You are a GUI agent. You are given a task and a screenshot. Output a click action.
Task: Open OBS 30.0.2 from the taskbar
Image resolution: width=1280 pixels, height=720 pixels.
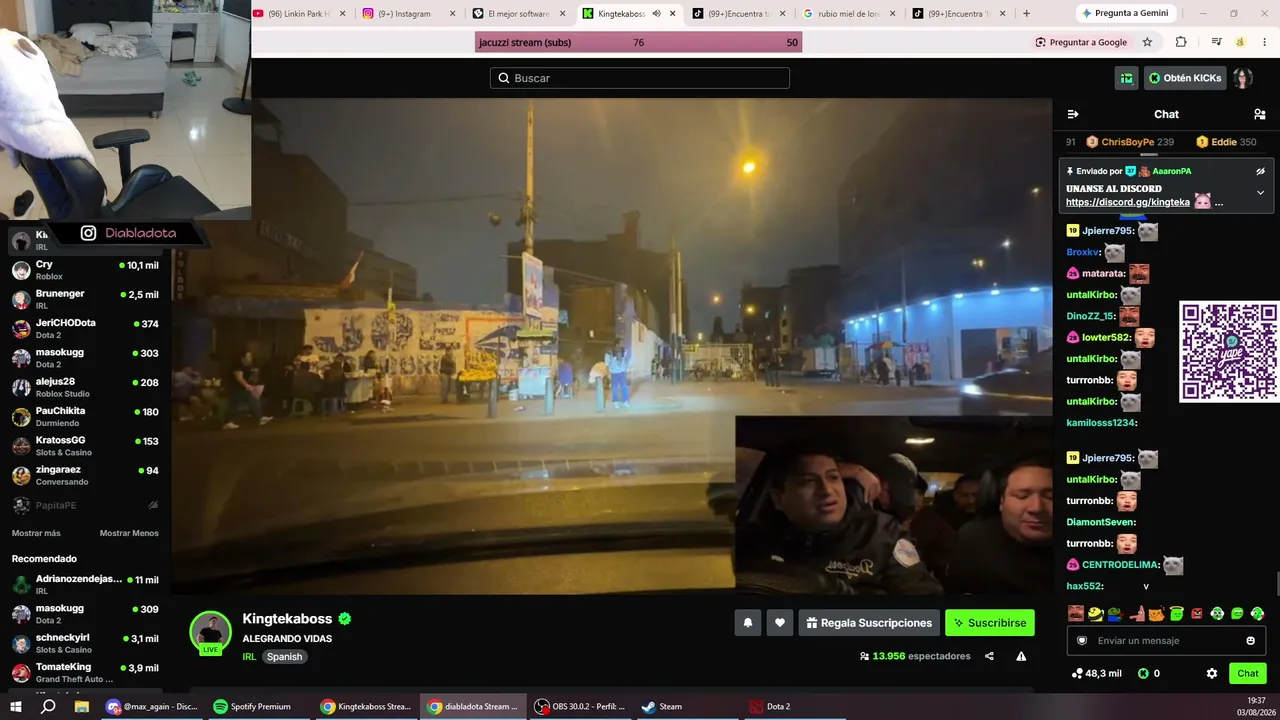tap(580, 706)
